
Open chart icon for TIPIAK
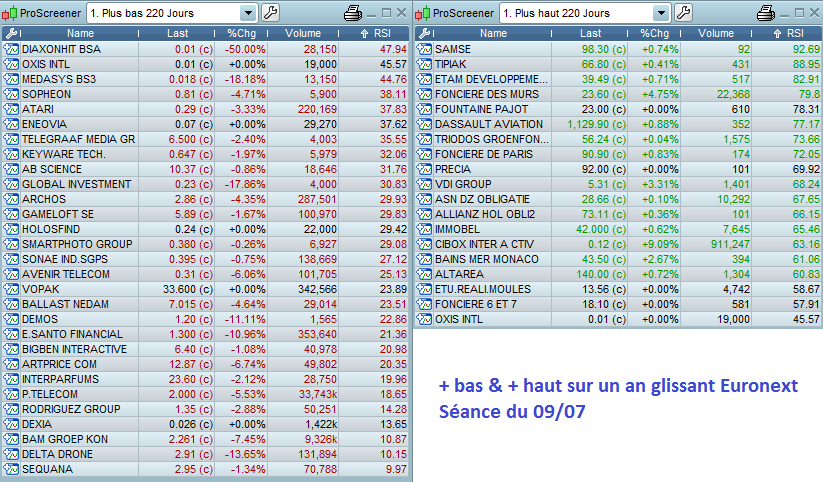[424, 64]
